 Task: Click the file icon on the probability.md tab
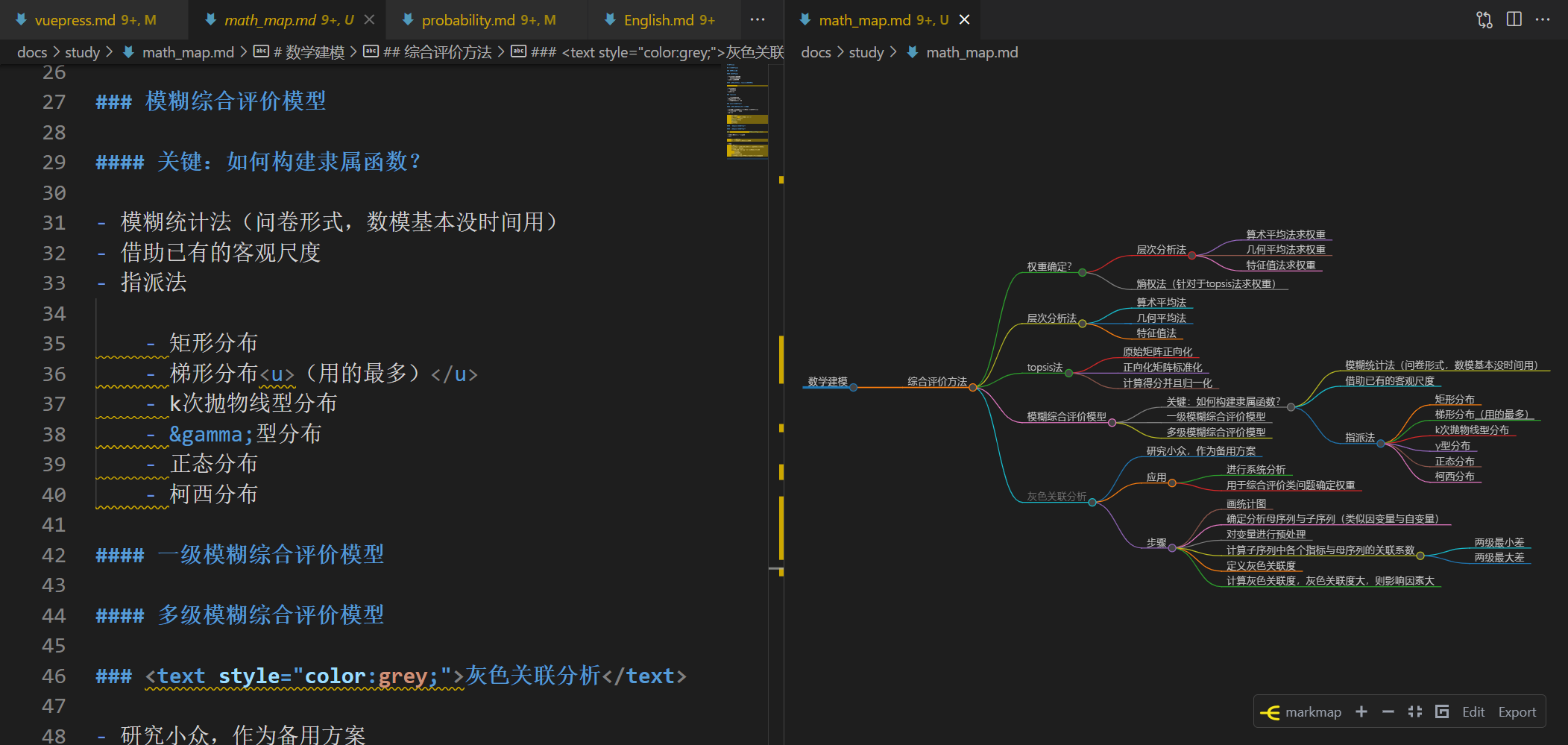click(408, 19)
